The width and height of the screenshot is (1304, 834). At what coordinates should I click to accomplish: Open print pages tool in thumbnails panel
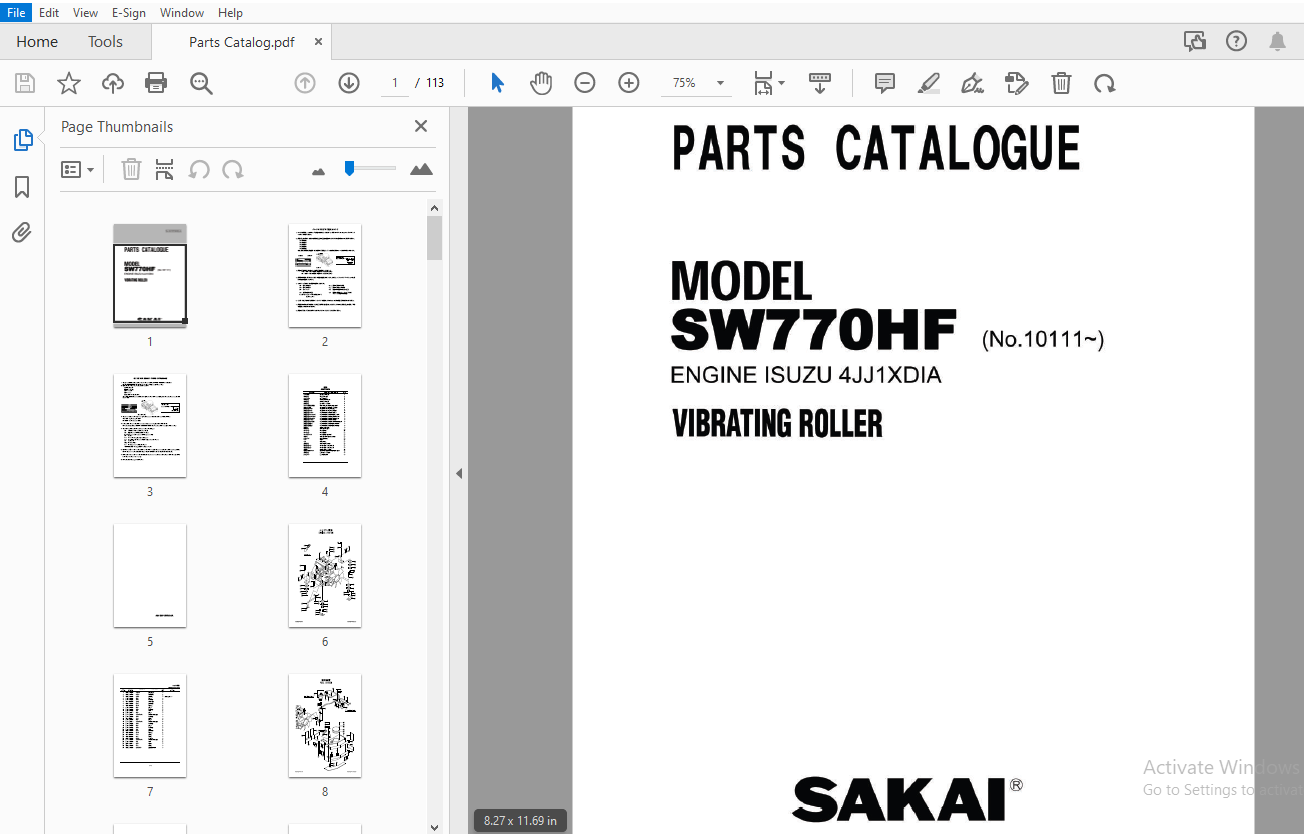tap(165, 170)
